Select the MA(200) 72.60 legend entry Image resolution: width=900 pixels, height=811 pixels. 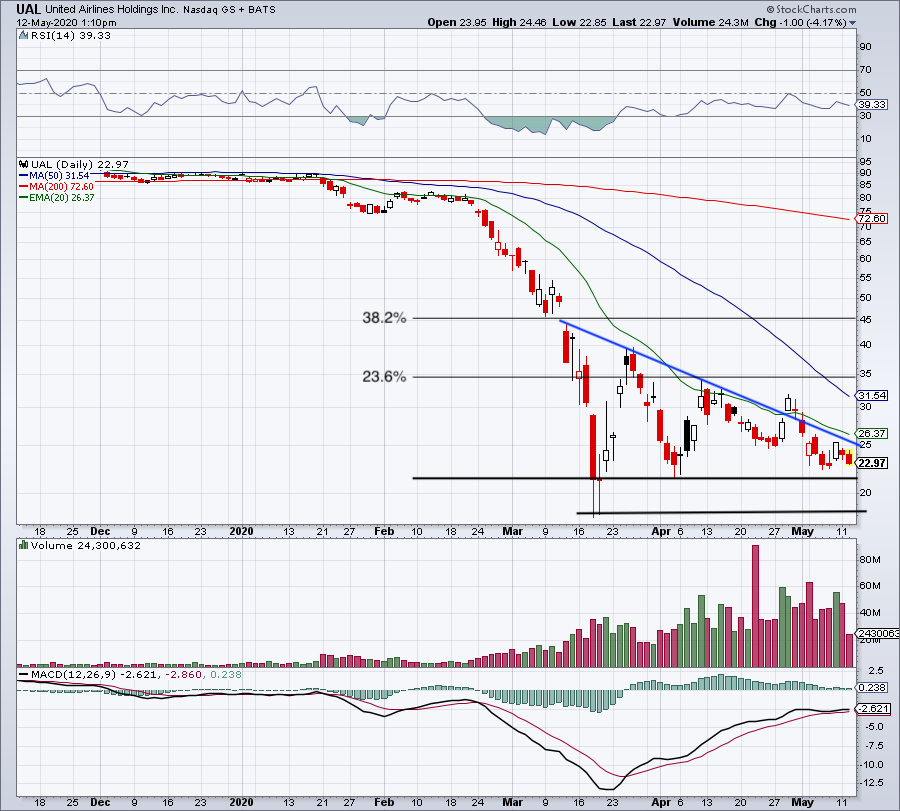pyautogui.click(x=56, y=187)
